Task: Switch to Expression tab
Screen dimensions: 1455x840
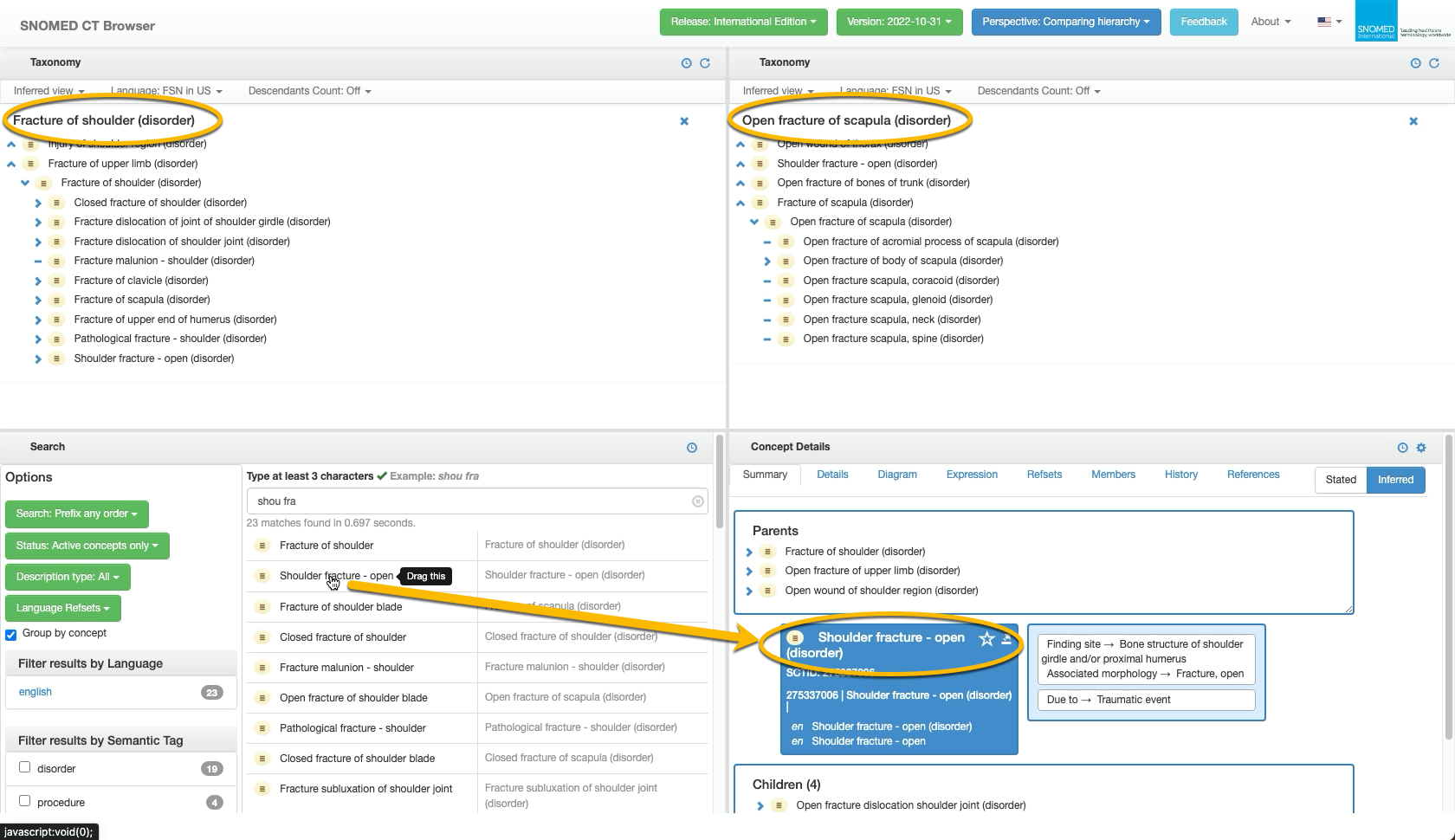Action: tap(972, 475)
